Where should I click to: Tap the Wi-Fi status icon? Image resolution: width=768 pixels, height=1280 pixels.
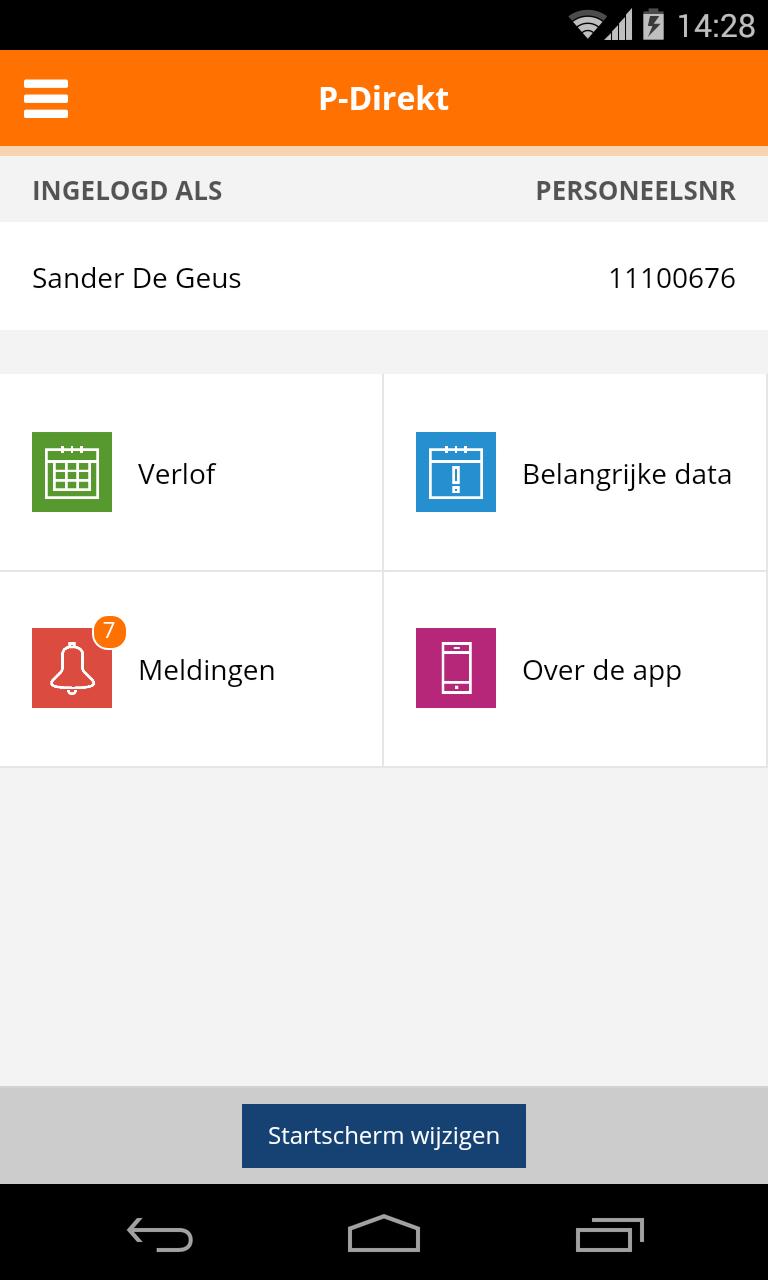pyautogui.click(x=587, y=25)
